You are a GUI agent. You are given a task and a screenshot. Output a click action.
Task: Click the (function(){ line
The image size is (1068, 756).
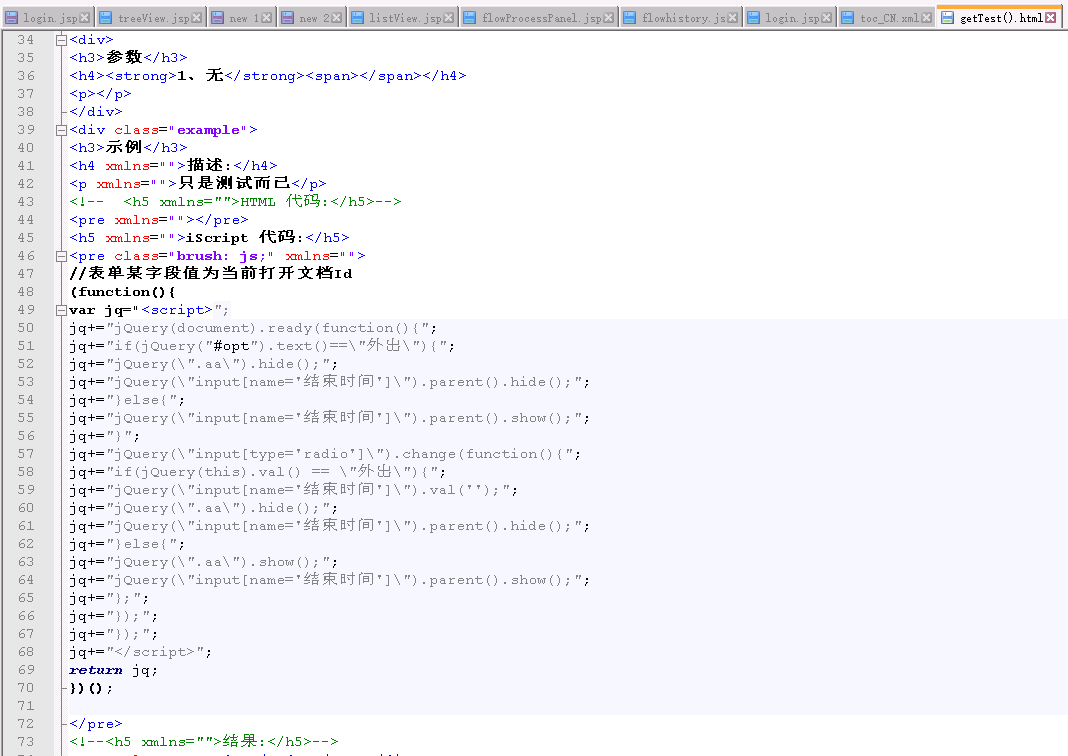point(123,292)
